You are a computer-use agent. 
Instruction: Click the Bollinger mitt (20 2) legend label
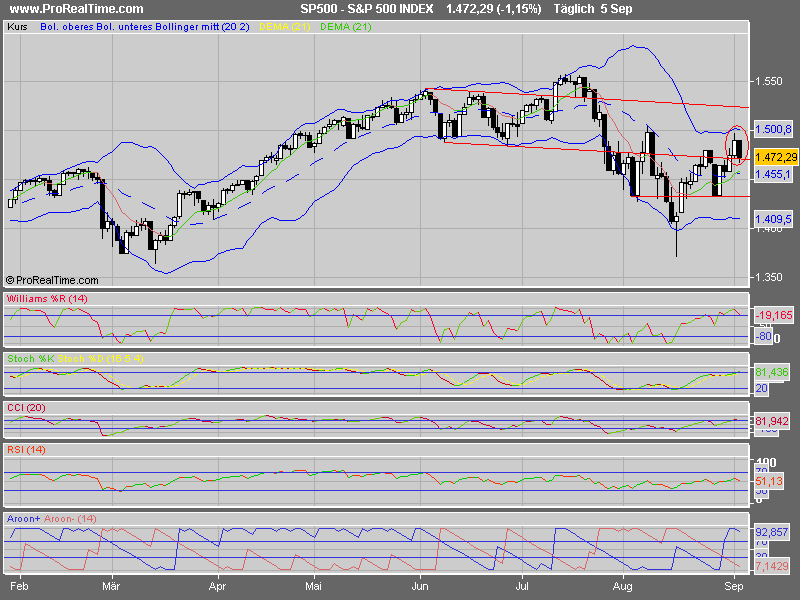click(x=202, y=27)
